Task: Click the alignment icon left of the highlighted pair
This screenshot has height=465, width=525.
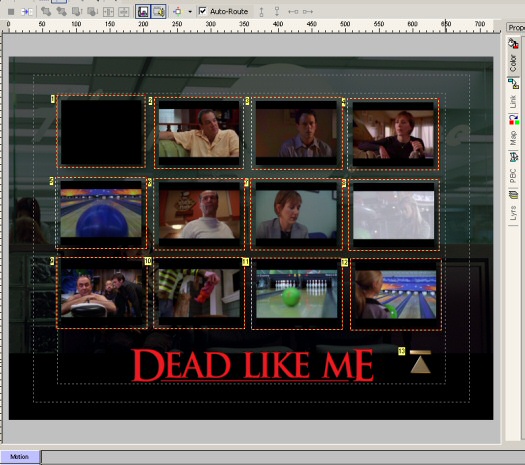Action: click(x=124, y=12)
